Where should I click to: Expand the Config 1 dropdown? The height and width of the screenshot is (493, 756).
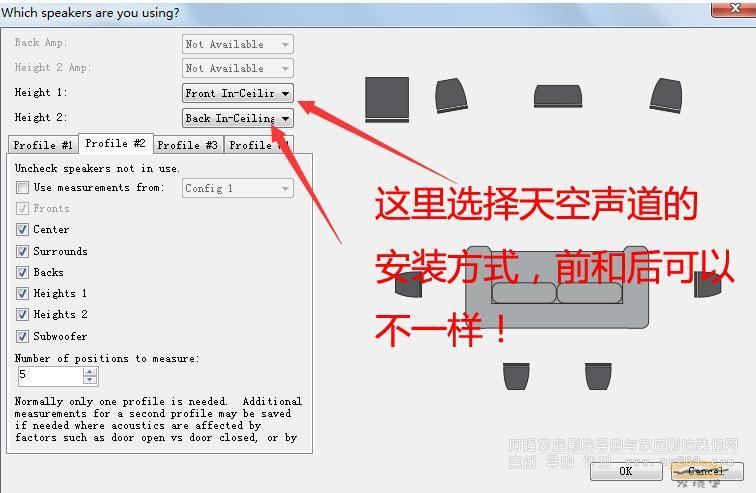238,188
